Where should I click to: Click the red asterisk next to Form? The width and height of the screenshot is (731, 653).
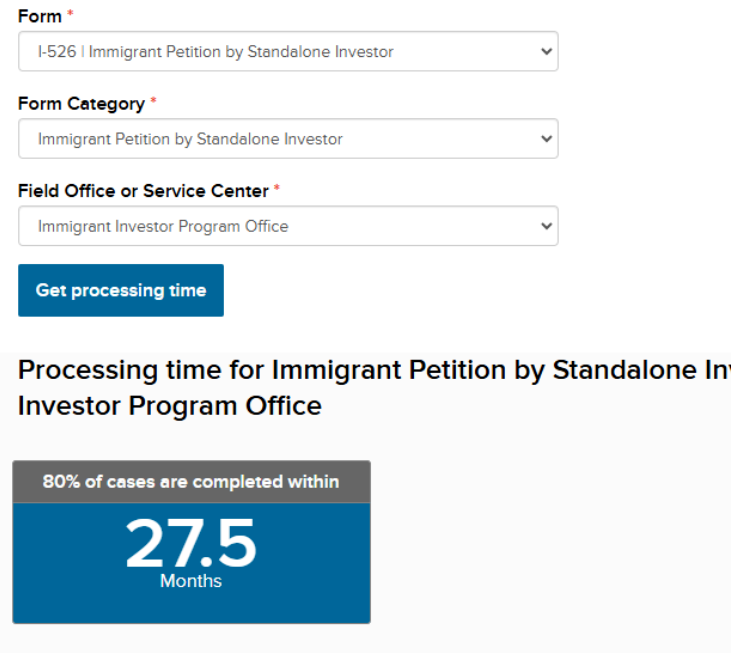(70, 15)
